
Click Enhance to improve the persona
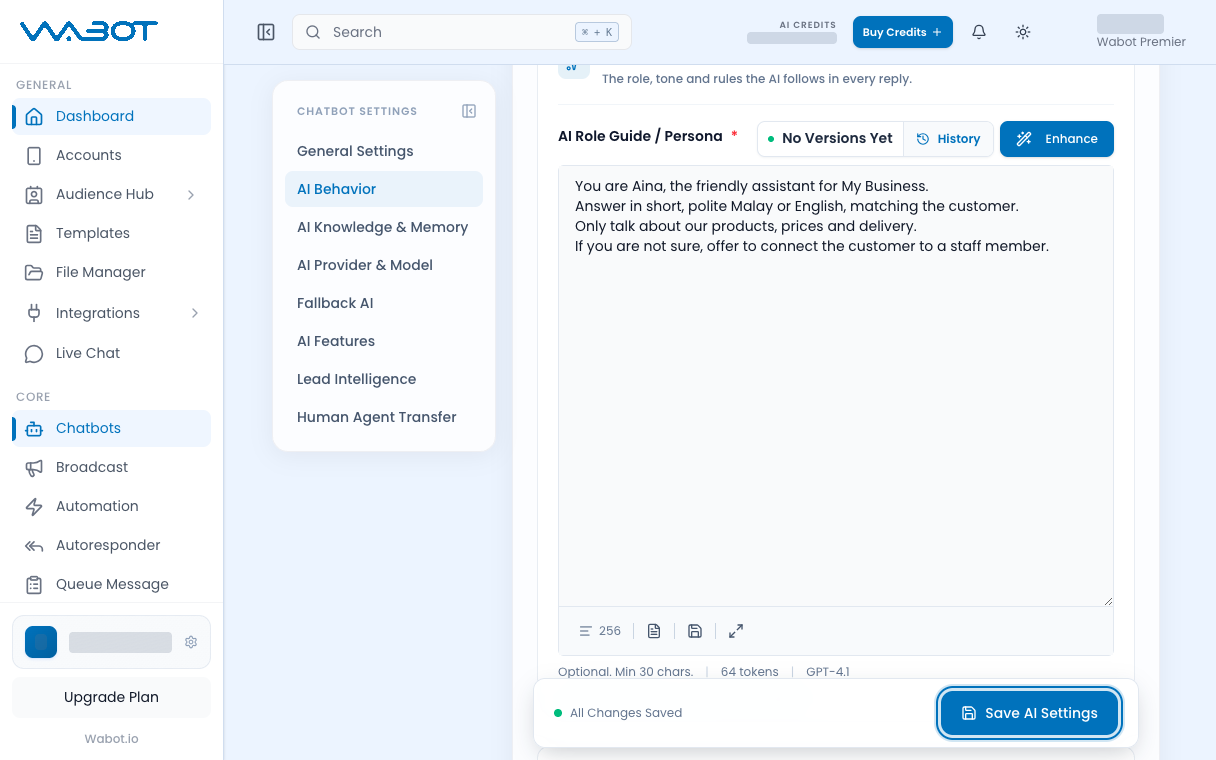[x=1057, y=139]
